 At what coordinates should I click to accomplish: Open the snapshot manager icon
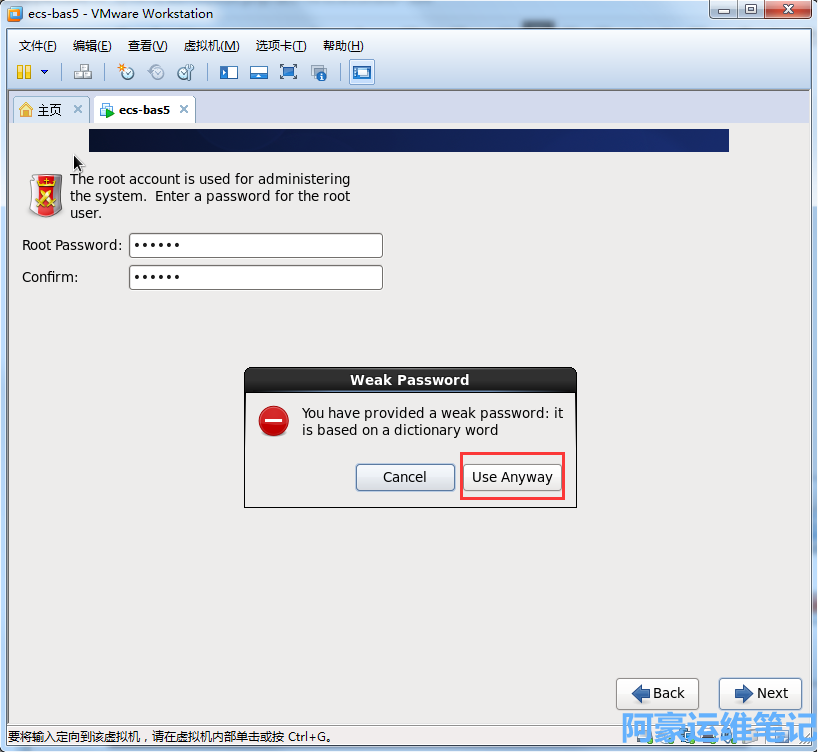click(x=186, y=72)
